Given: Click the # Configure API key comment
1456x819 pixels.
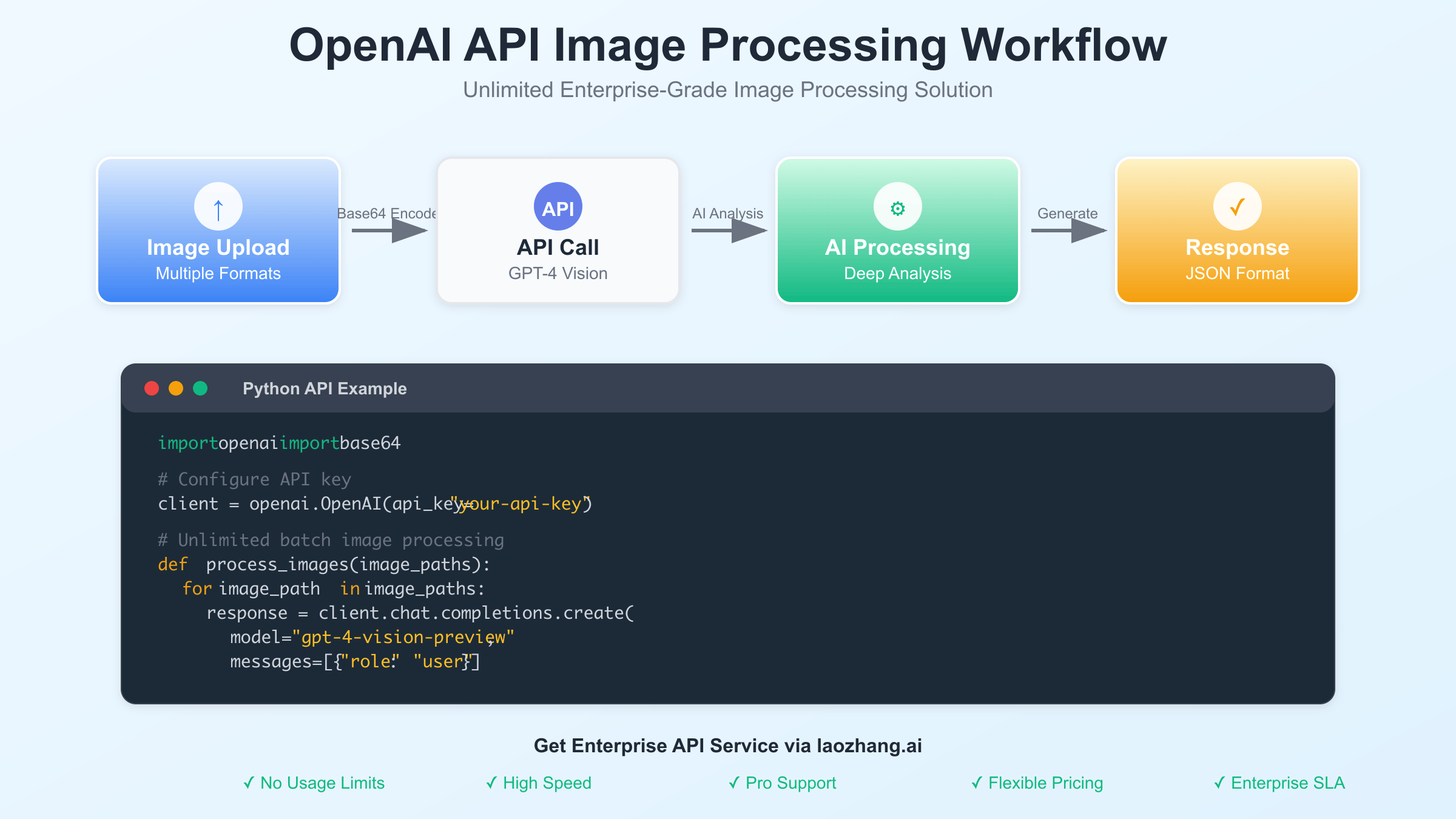Looking at the screenshot, I should [x=255, y=479].
